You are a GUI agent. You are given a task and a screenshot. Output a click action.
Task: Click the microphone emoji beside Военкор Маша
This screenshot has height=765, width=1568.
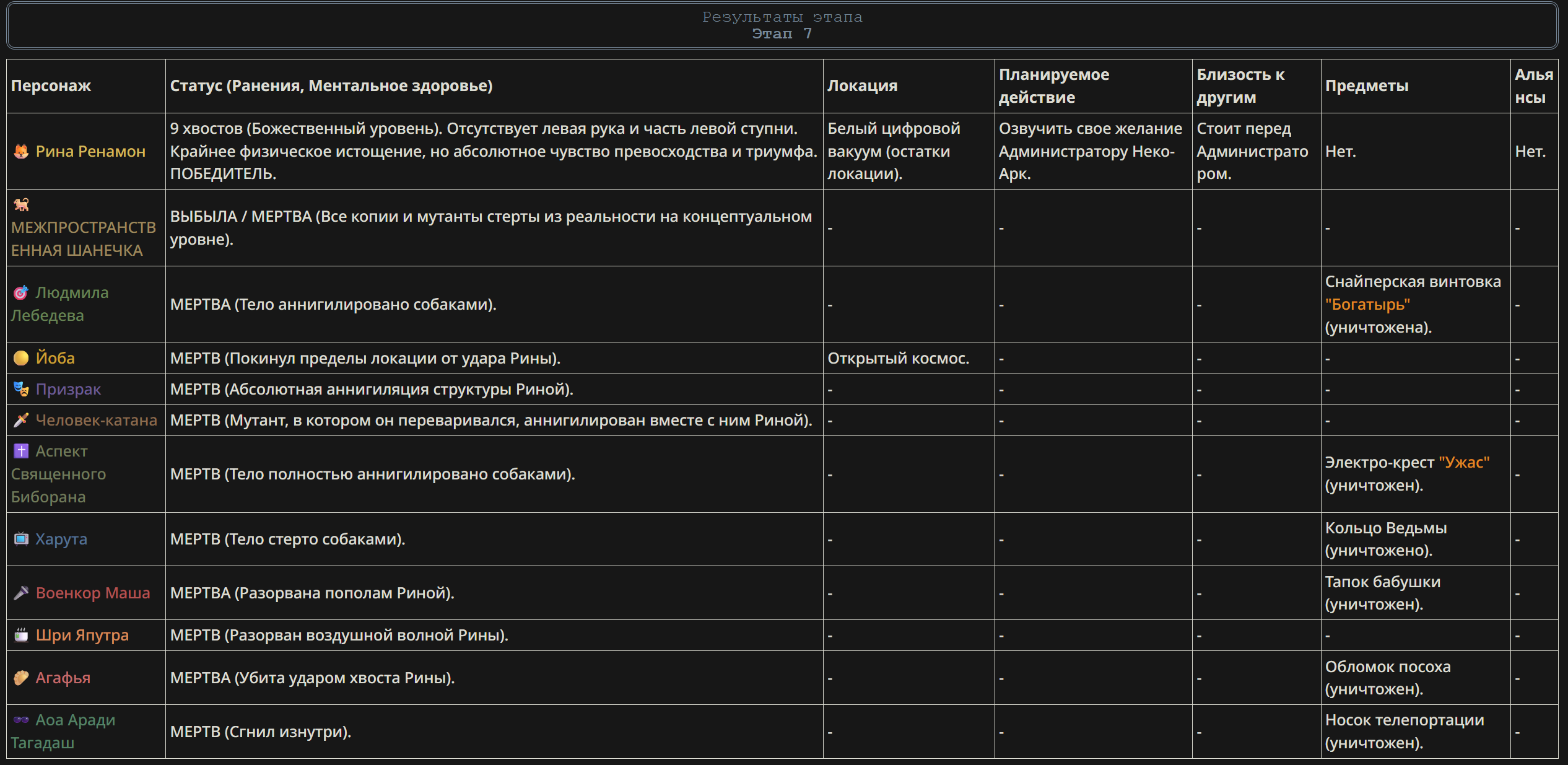pyautogui.click(x=21, y=593)
